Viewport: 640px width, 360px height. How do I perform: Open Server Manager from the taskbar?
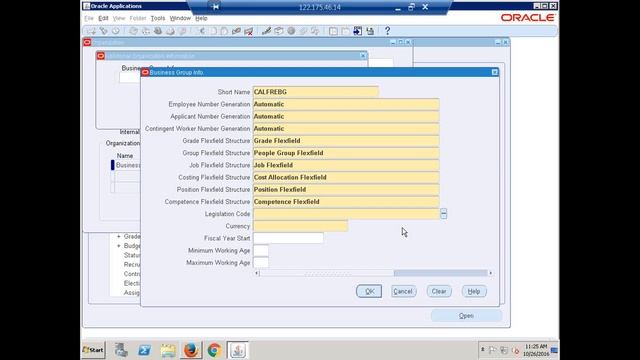[x=121, y=350]
